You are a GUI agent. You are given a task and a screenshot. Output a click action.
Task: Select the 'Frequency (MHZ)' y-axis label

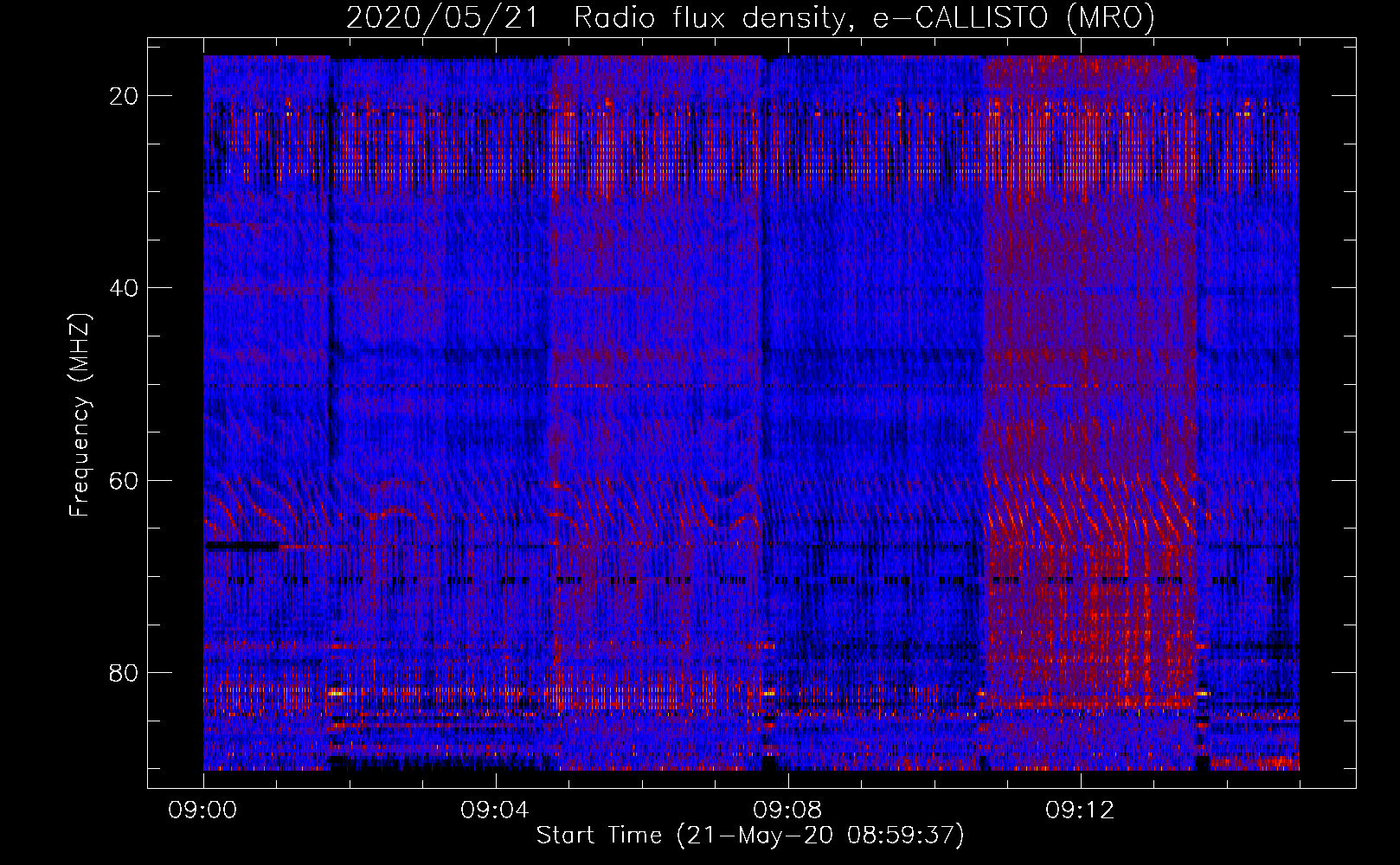coord(80,415)
